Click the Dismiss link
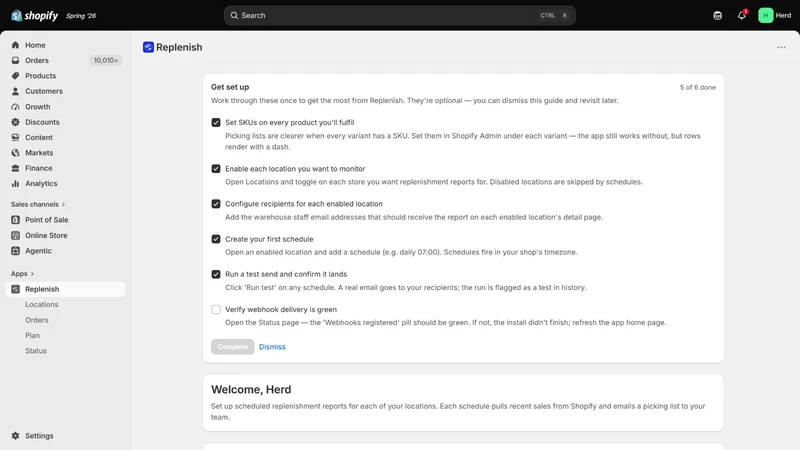This screenshot has height=450, width=800. [x=272, y=347]
